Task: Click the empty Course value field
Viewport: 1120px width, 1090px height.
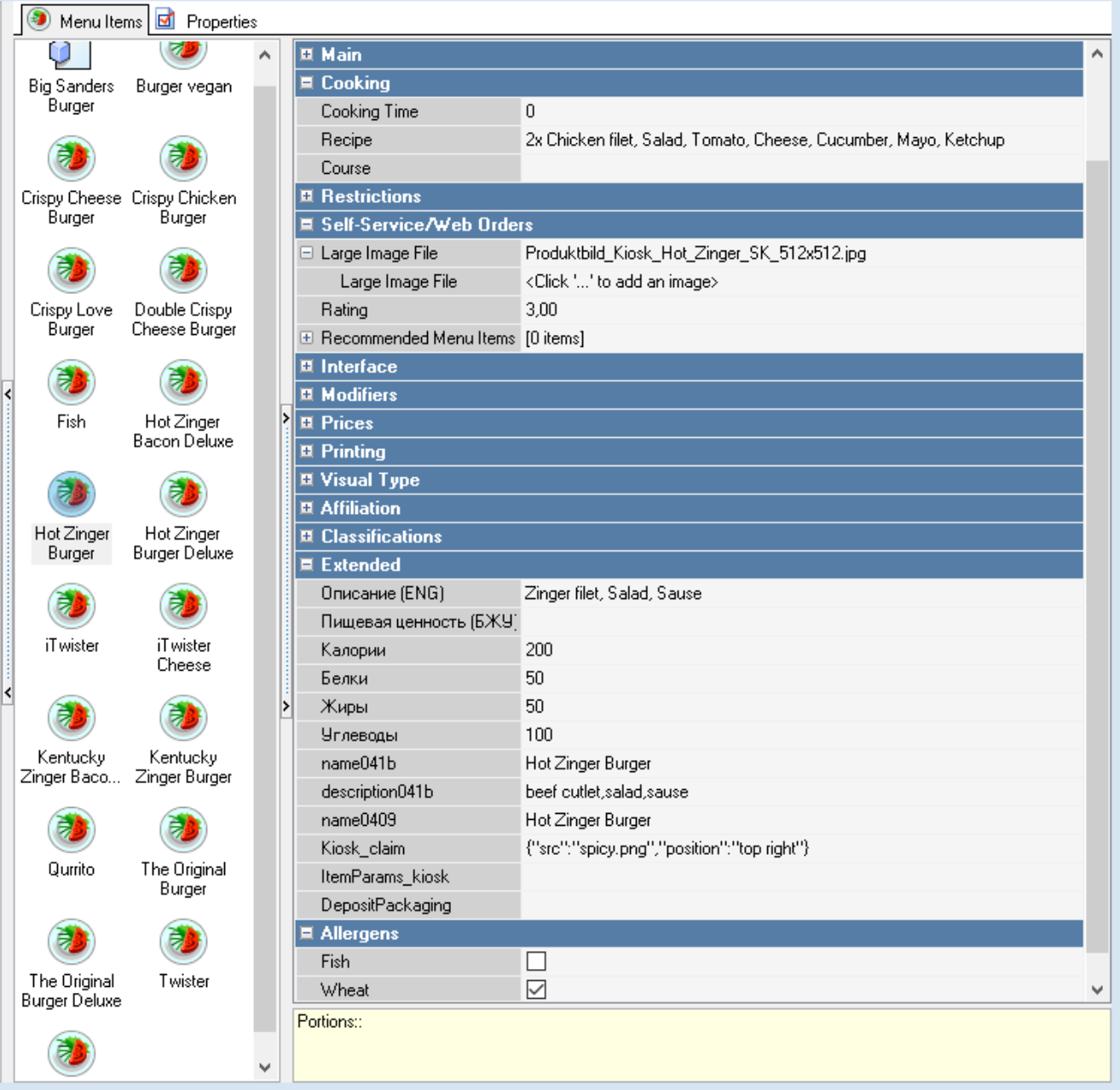Action: pos(802,168)
